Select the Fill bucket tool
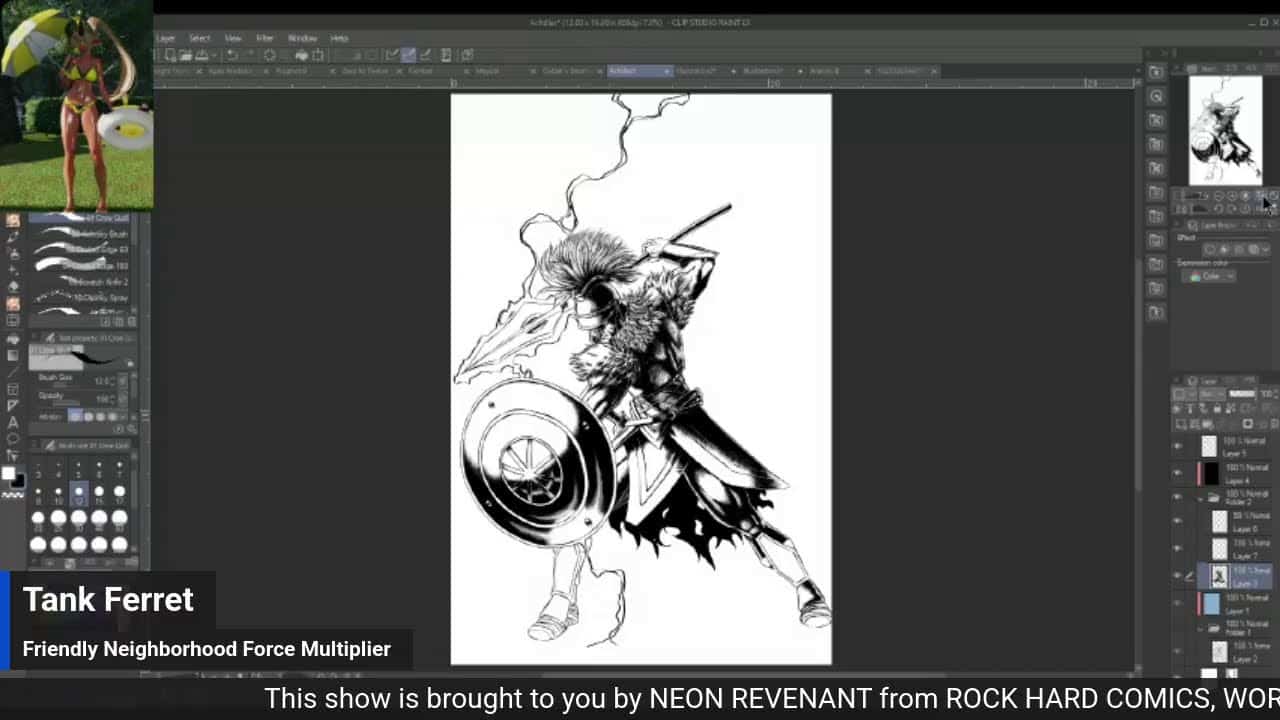The width and height of the screenshot is (1280, 720). coord(13,338)
